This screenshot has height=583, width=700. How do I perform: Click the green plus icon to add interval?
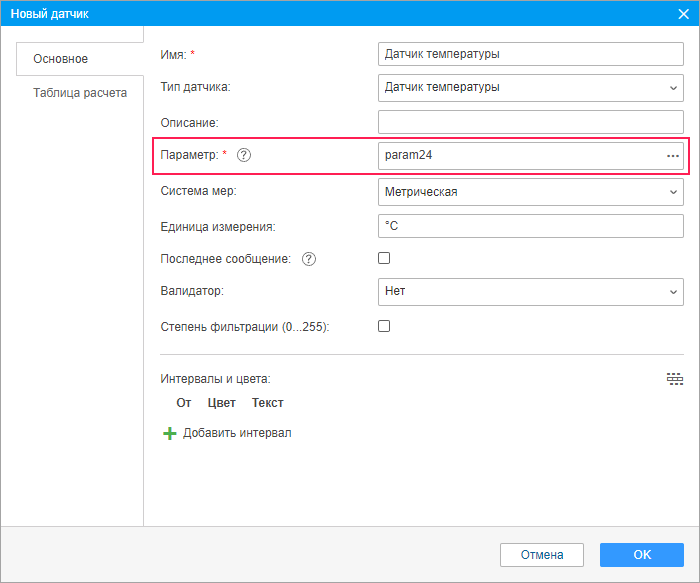pyautogui.click(x=169, y=433)
